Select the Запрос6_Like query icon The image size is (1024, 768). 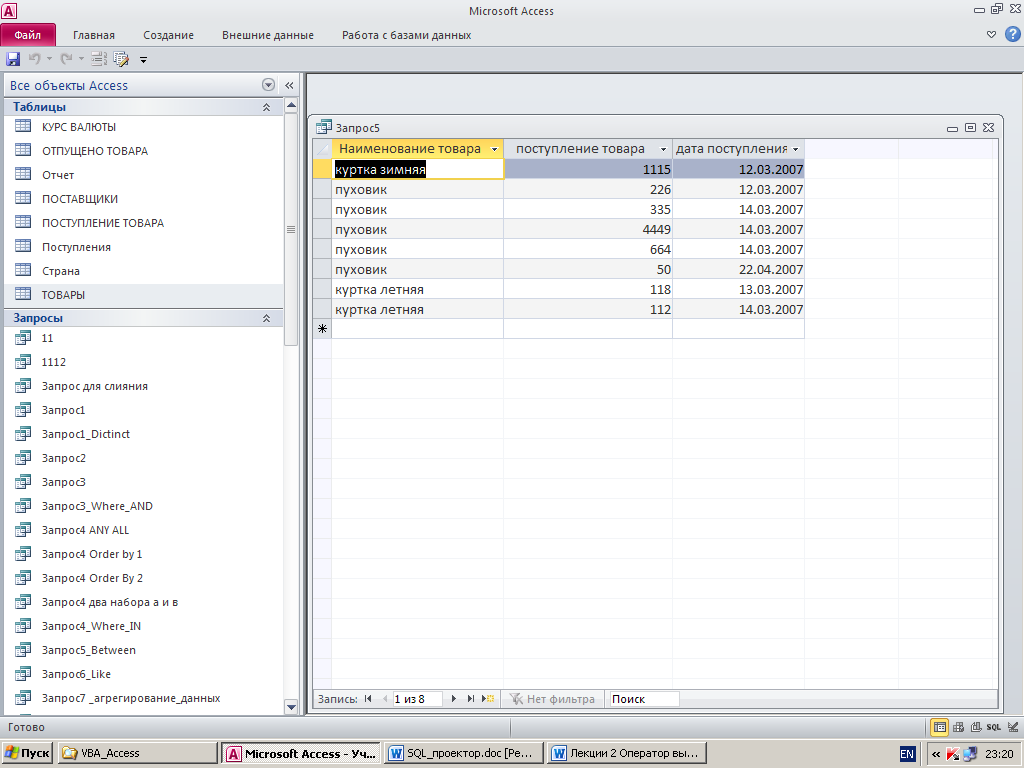23,673
